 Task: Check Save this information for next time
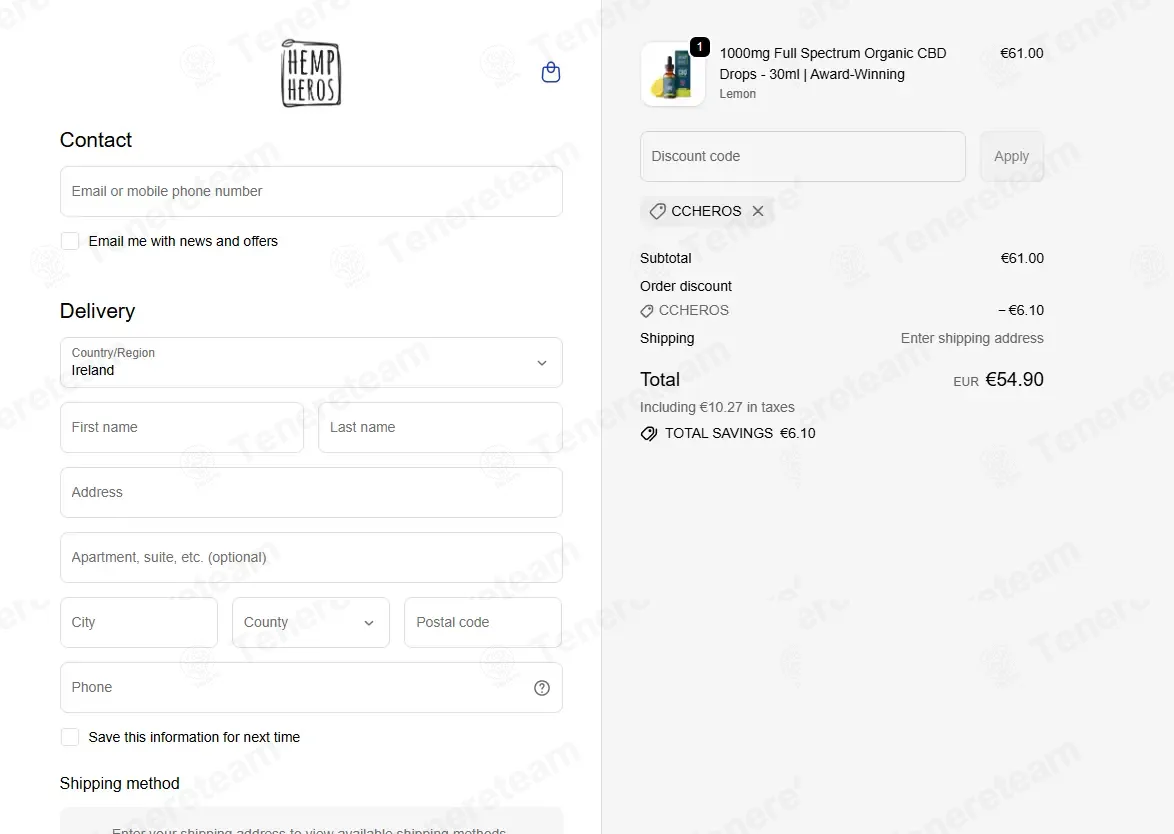[70, 737]
